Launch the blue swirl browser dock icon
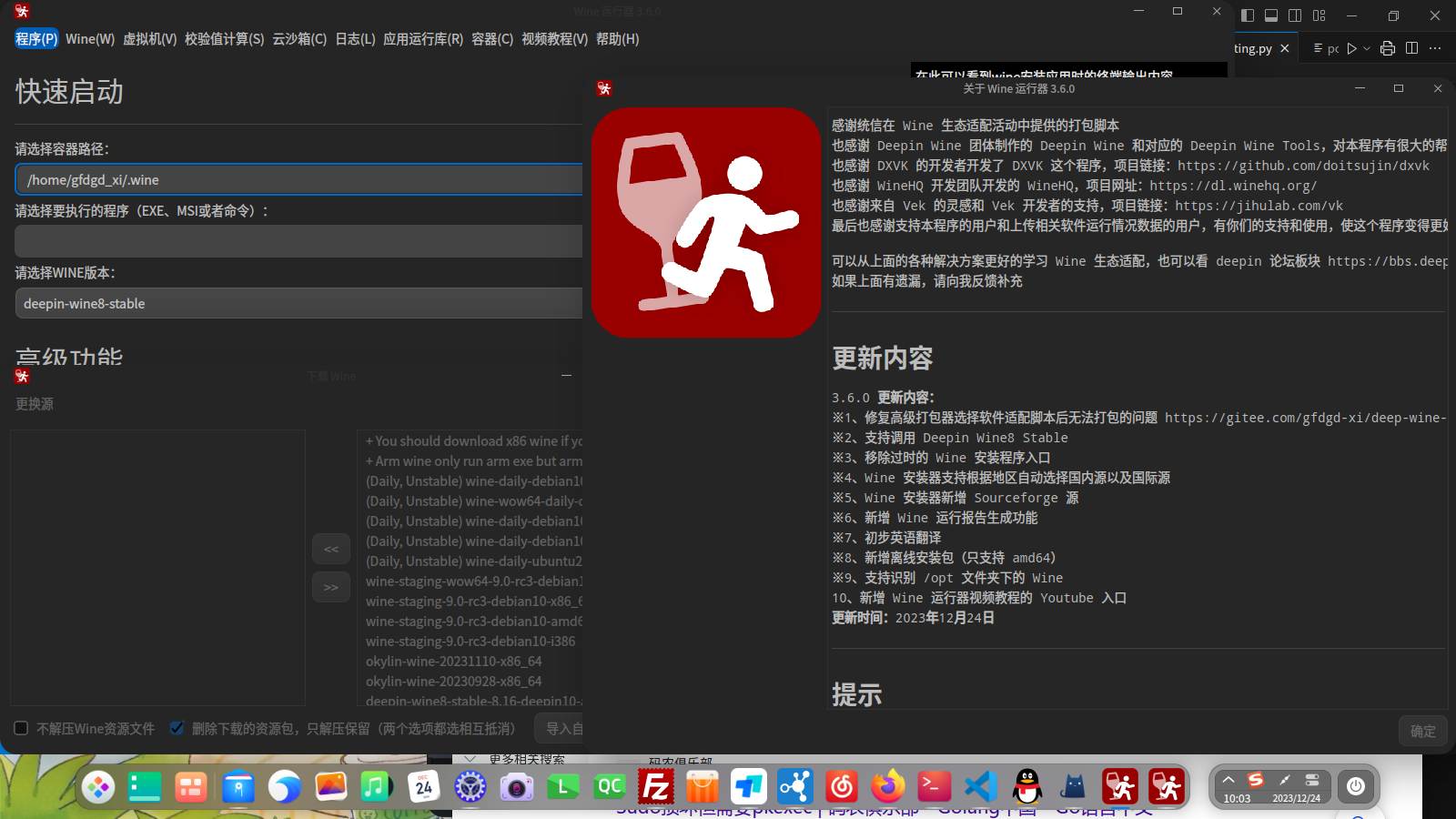Viewport: 1456px width, 819px height. (x=285, y=786)
